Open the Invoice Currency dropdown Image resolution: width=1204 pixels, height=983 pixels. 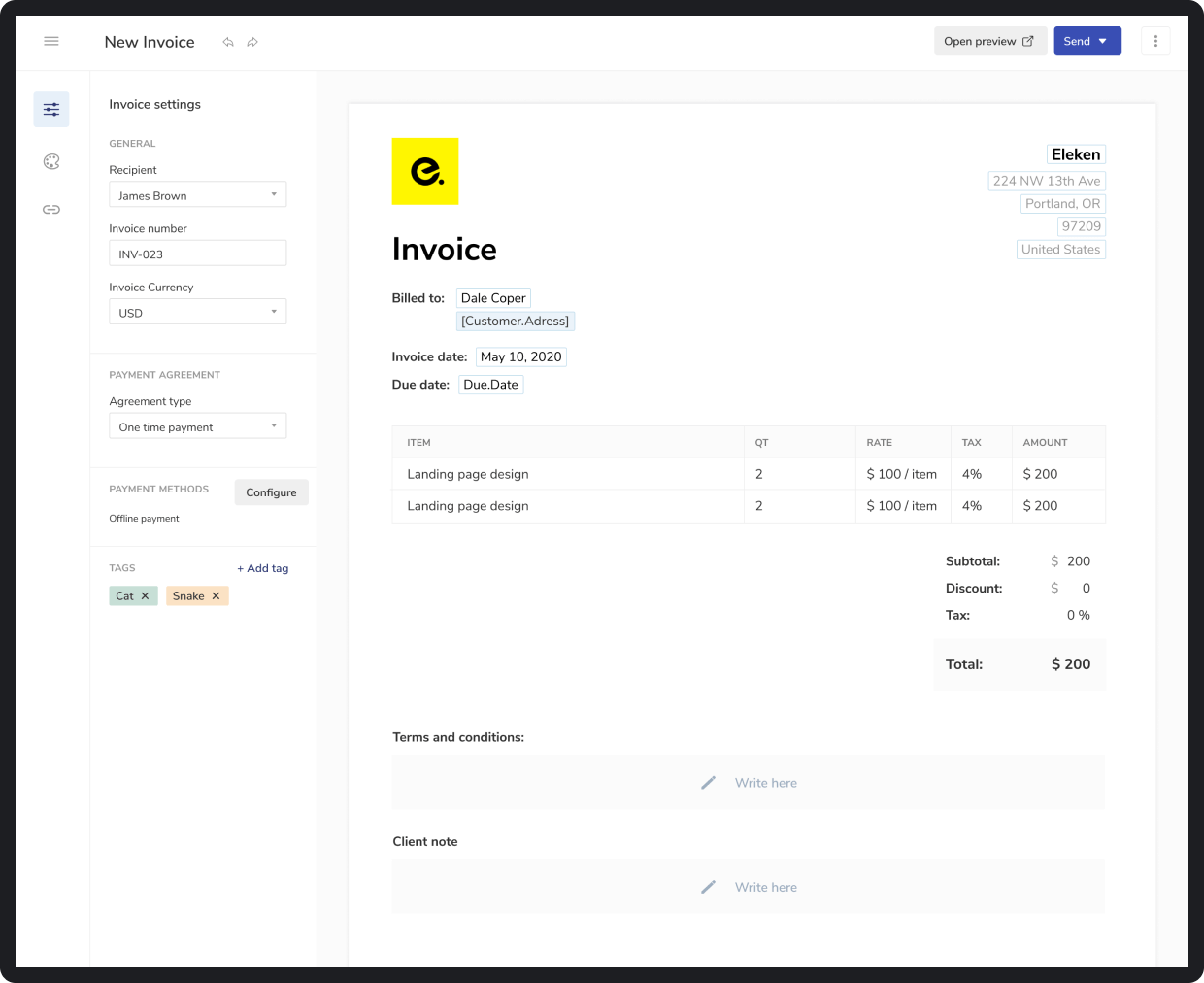(198, 312)
